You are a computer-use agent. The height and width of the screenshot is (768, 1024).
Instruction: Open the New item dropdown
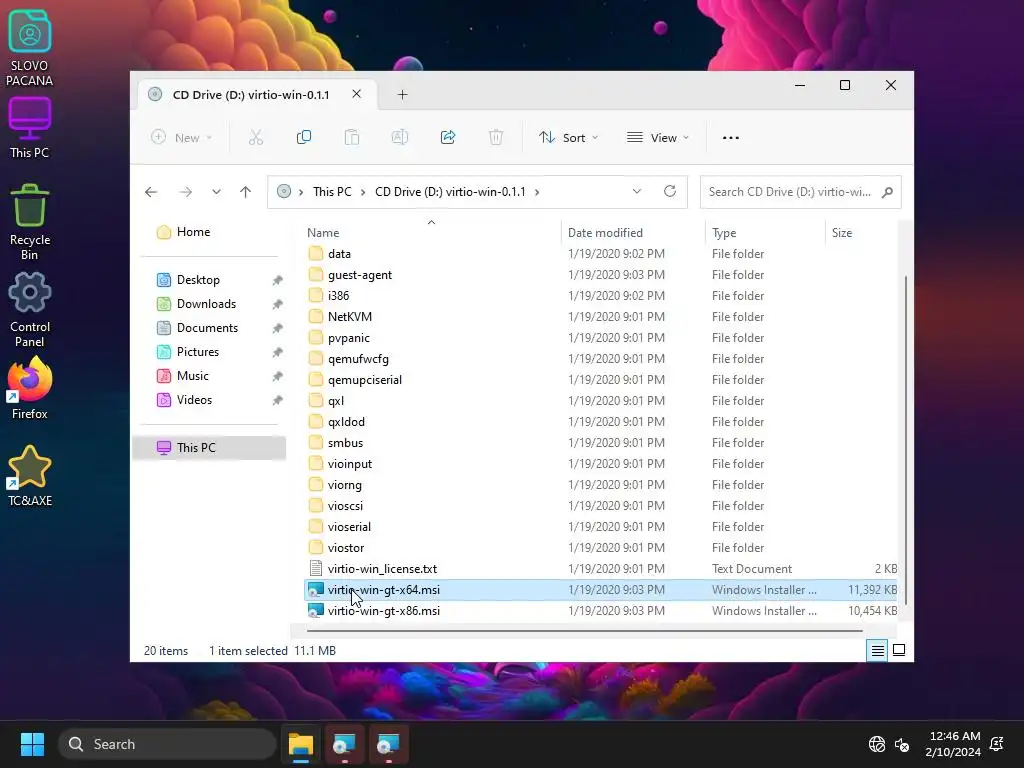(182, 138)
